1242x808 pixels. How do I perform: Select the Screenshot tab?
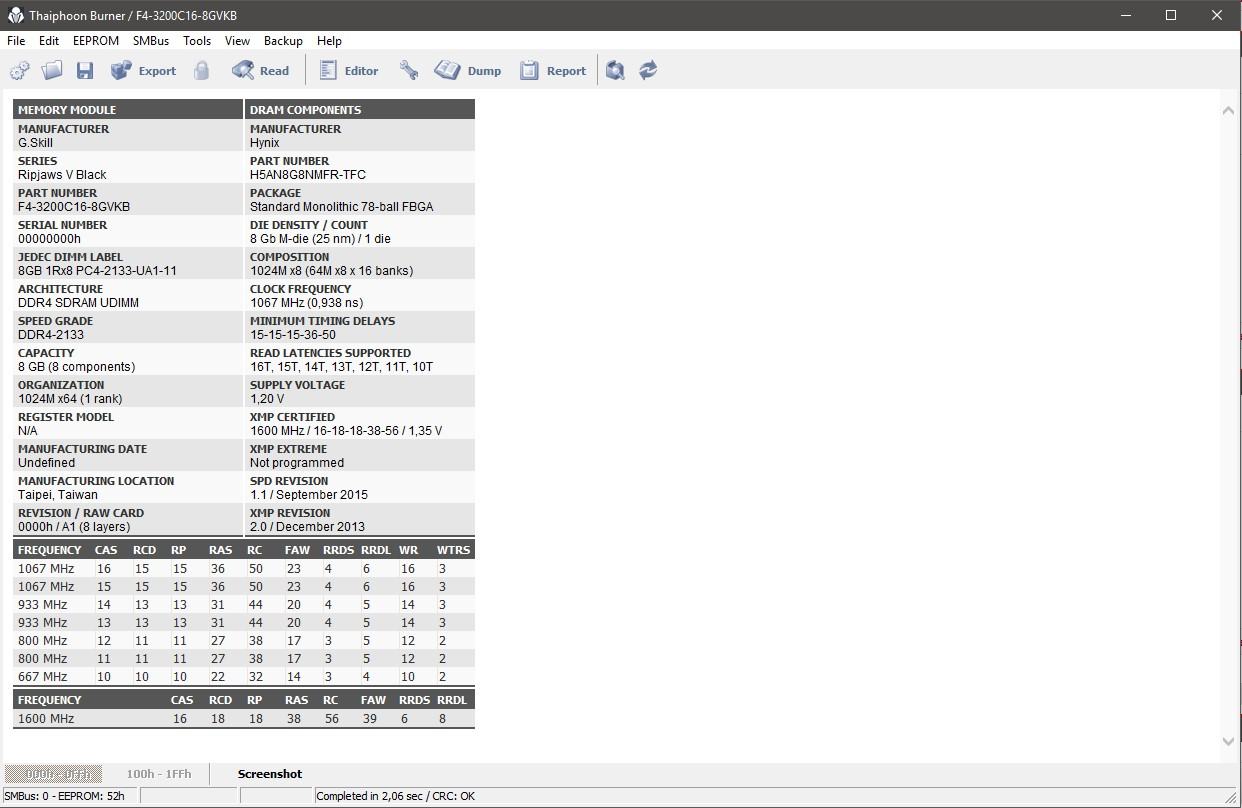(x=270, y=774)
